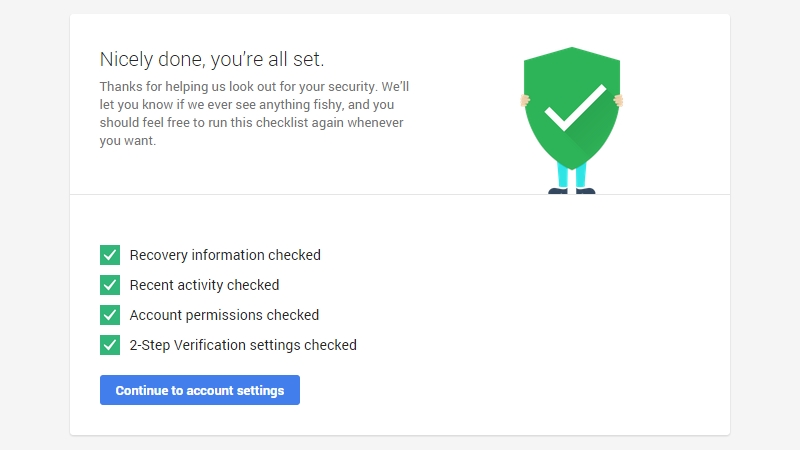Toggle the Recovery information checked checkbox
The width and height of the screenshot is (800, 450).
110,255
